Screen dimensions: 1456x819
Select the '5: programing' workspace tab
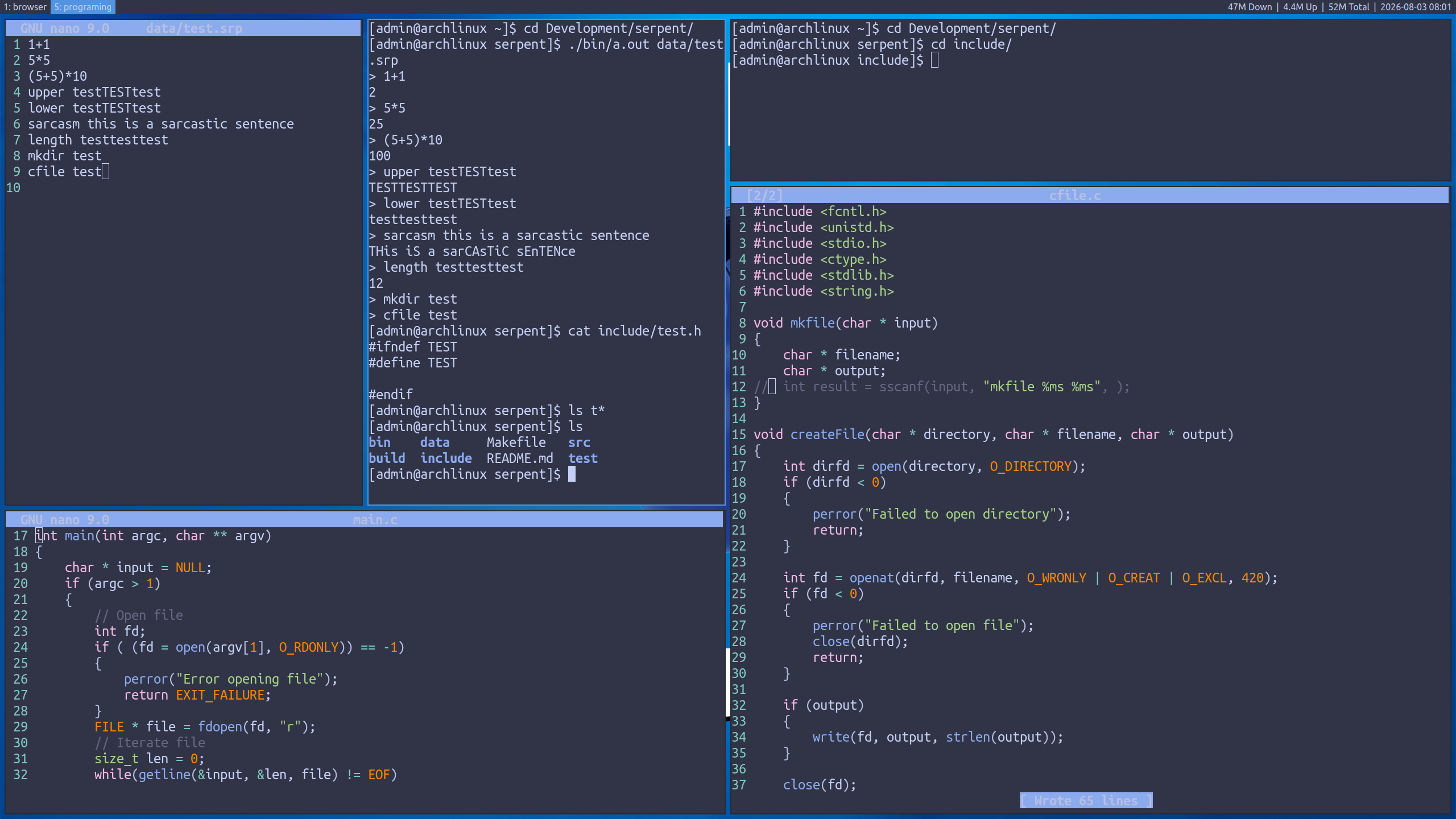coord(83,7)
